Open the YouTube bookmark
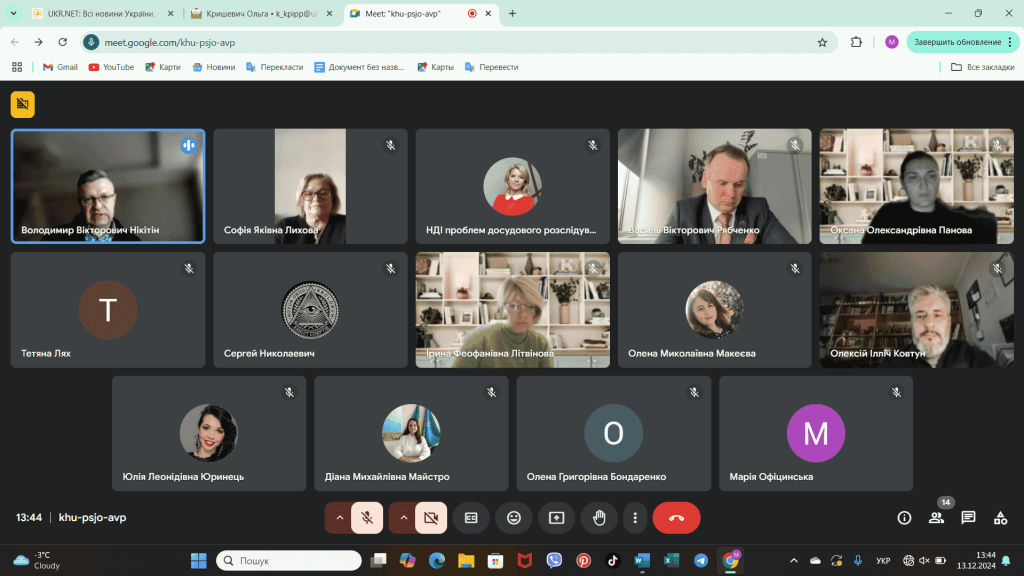The width and height of the screenshot is (1024, 576). click(111, 67)
